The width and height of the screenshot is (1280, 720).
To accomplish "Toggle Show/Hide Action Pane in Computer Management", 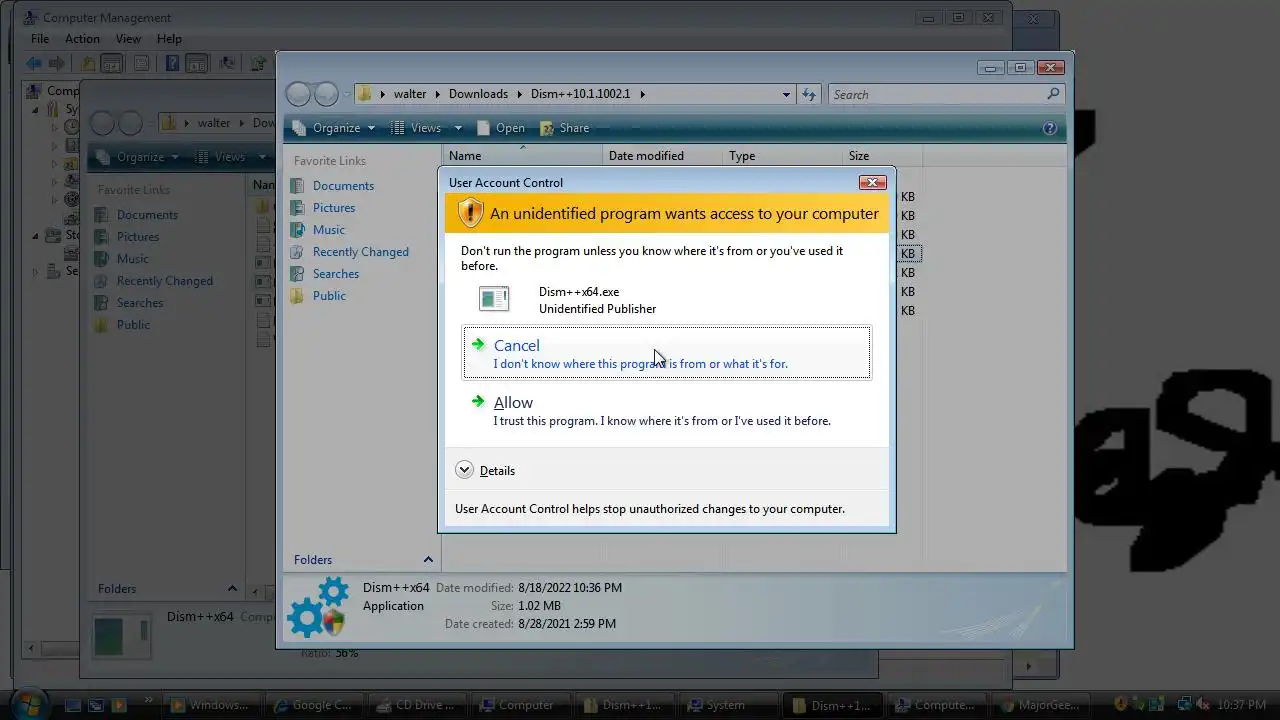I will click(x=197, y=63).
